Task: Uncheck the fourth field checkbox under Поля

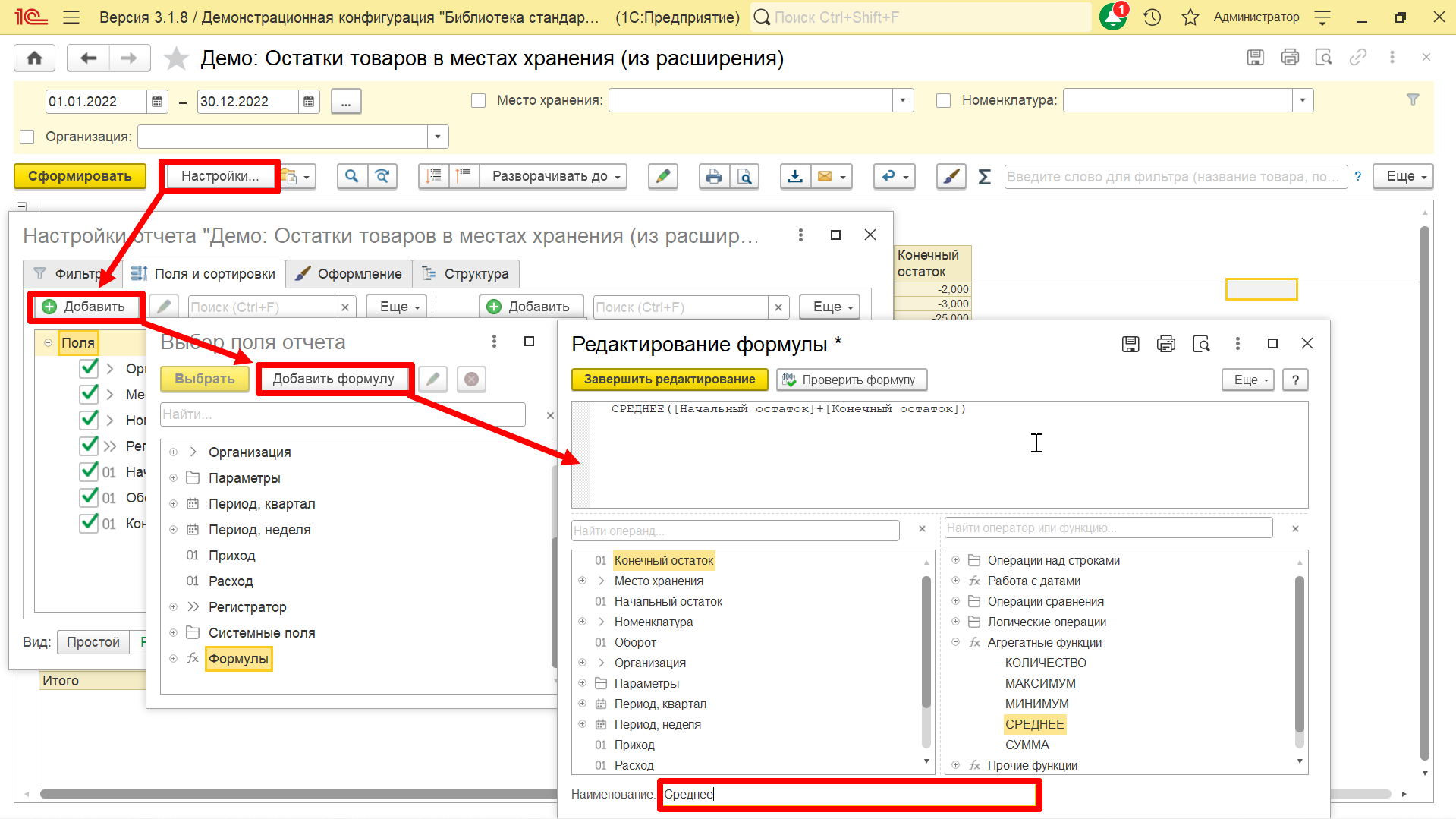Action: (89, 446)
